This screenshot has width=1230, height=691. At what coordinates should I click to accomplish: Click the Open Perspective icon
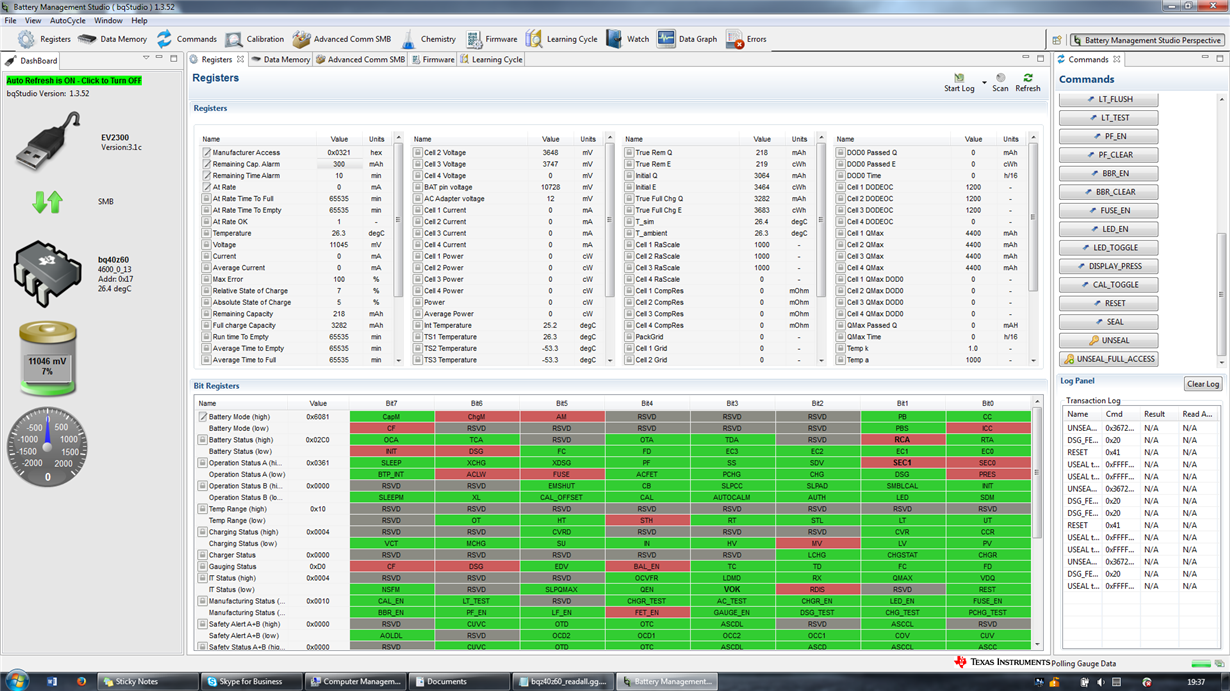[1058, 40]
